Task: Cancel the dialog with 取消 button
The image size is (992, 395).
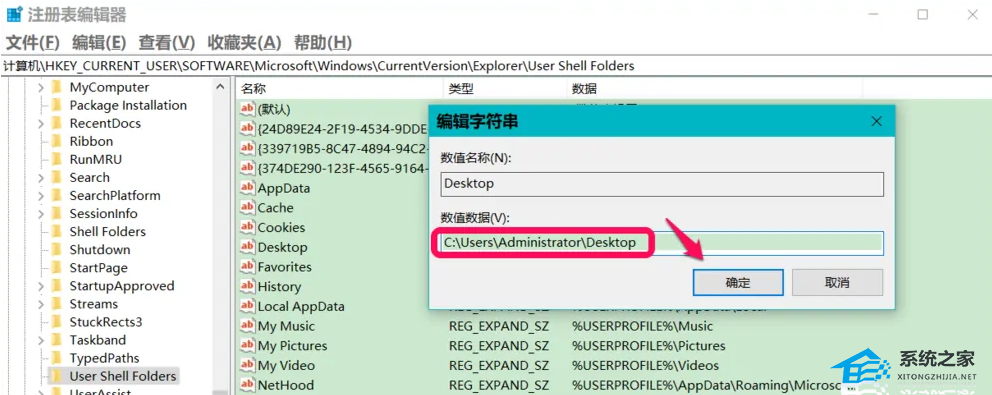Action: (x=837, y=282)
